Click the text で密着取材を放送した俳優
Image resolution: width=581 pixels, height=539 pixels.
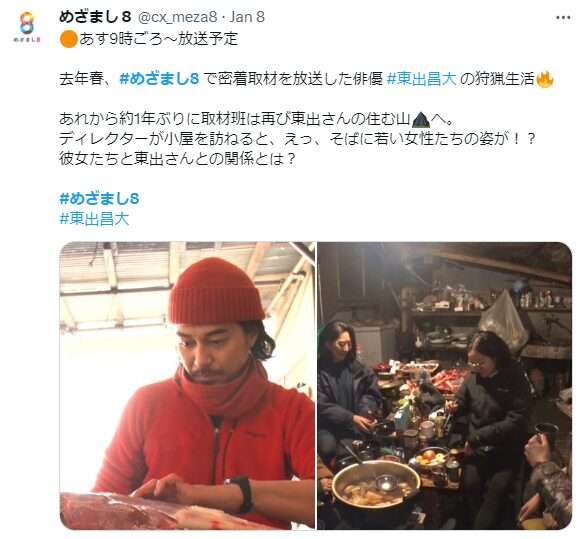click(293, 79)
